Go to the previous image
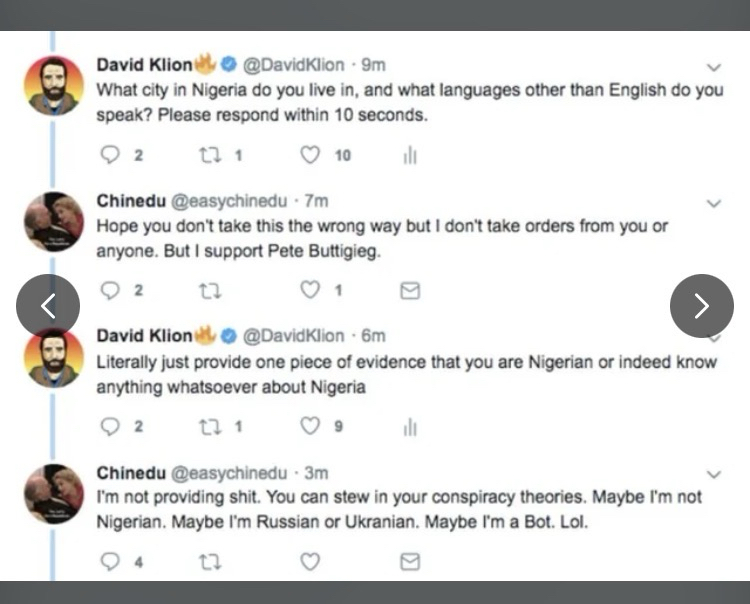The image size is (750, 604). tap(48, 305)
